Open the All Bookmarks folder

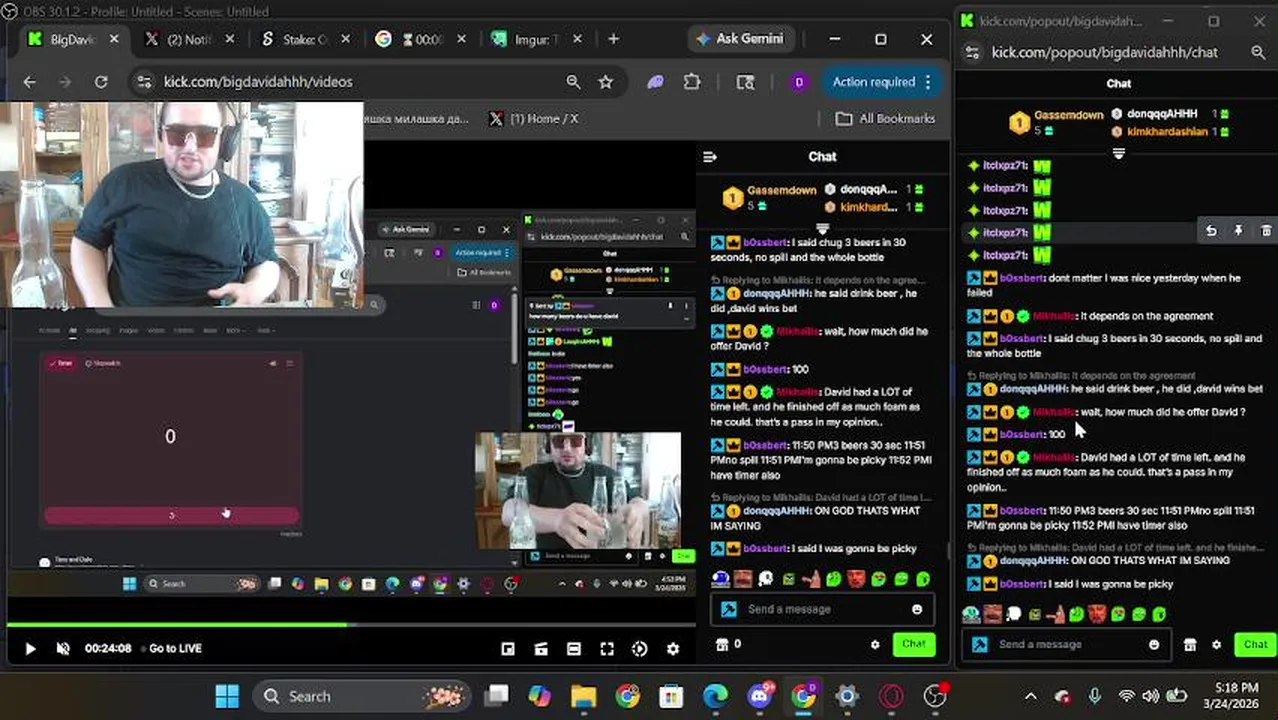point(885,118)
